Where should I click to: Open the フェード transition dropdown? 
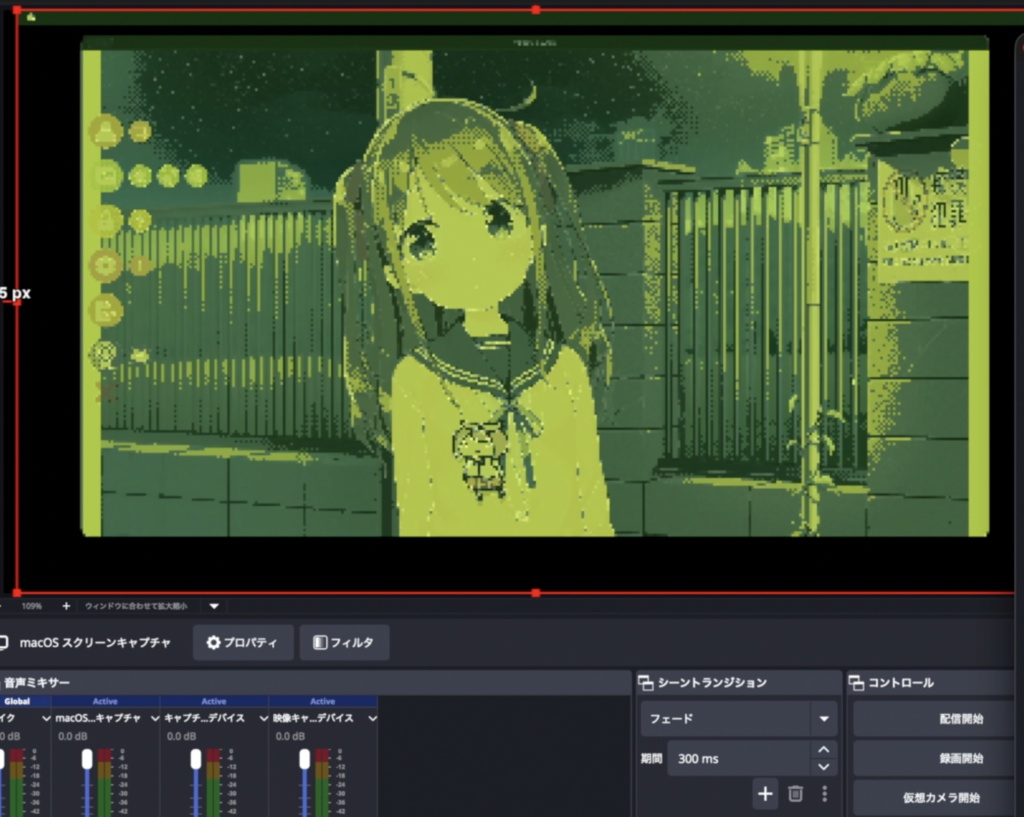(x=738, y=718)
